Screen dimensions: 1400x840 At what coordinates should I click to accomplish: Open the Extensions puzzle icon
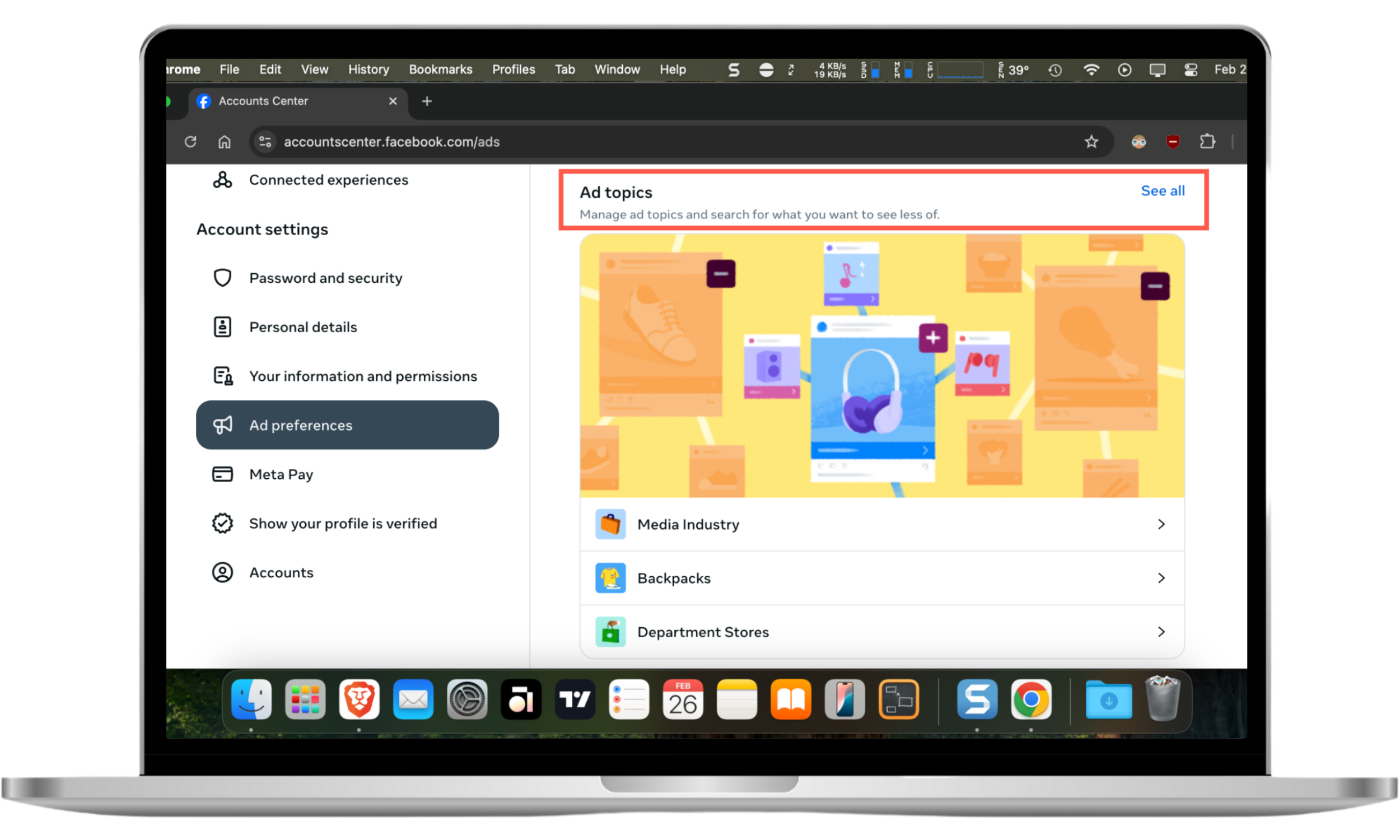pyautogui.click(x=1207, y=142)
